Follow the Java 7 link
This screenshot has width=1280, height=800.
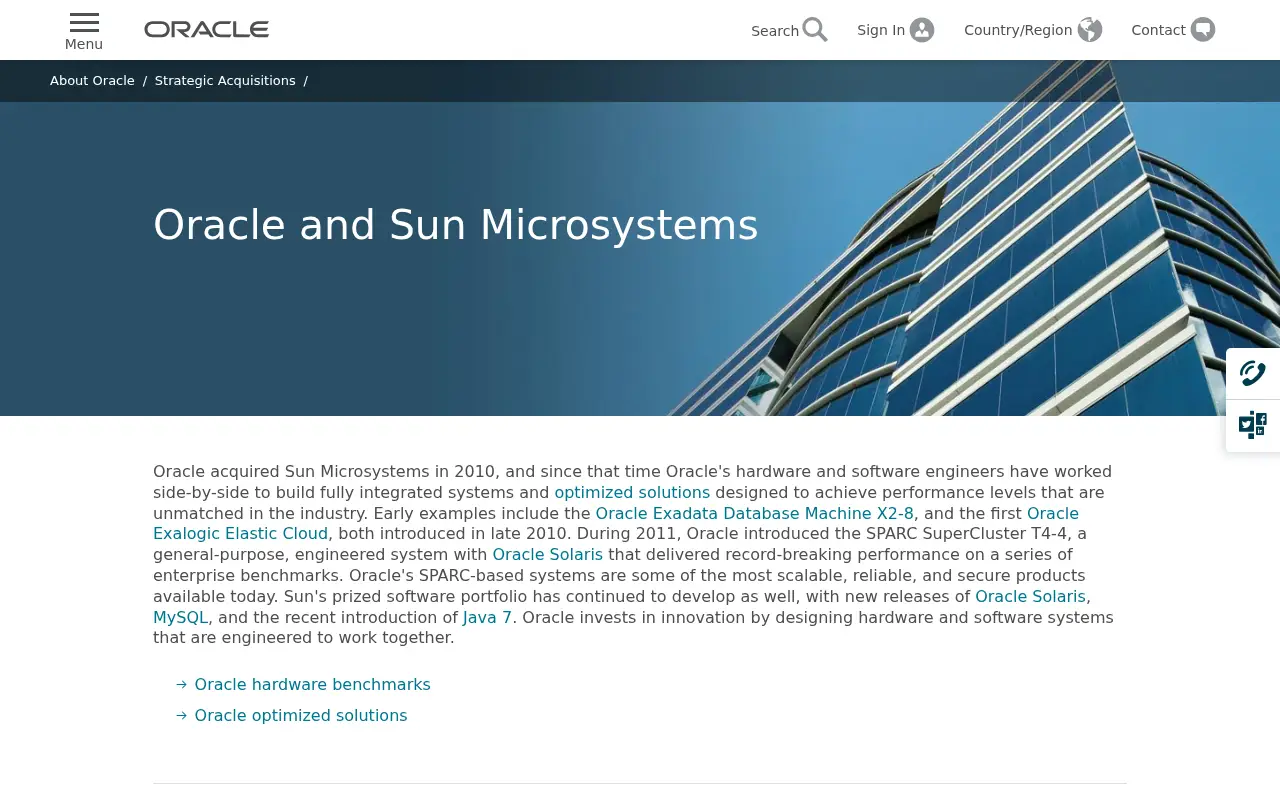(487, 618)
